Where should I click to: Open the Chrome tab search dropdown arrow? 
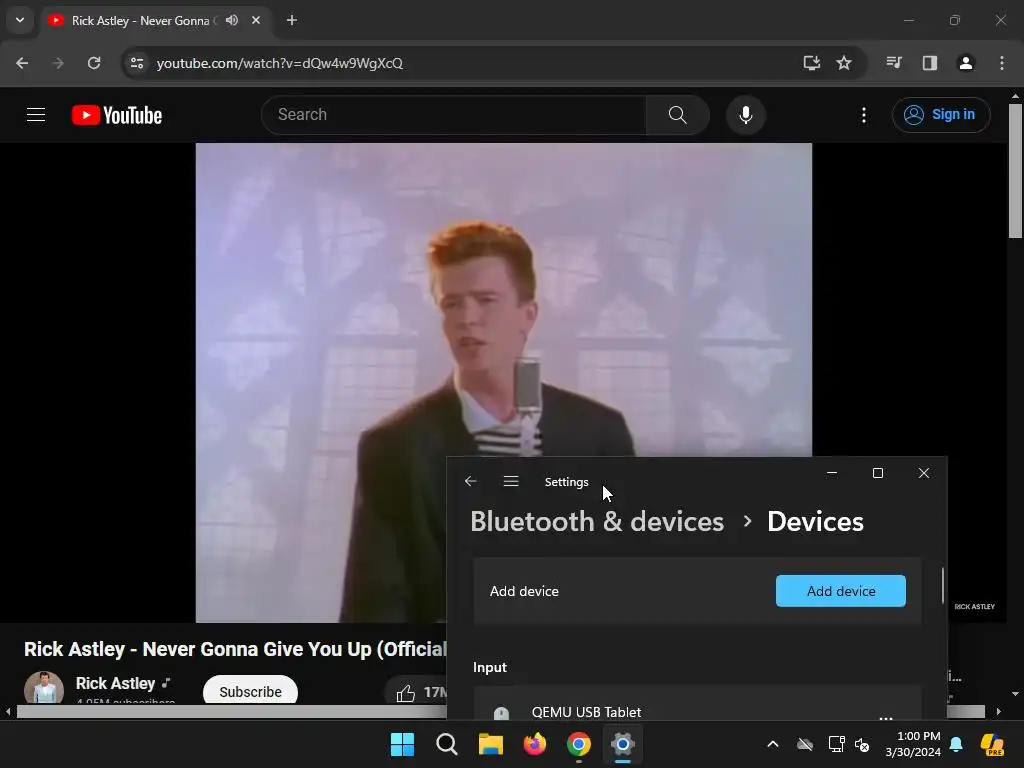(x=20, y=20)
